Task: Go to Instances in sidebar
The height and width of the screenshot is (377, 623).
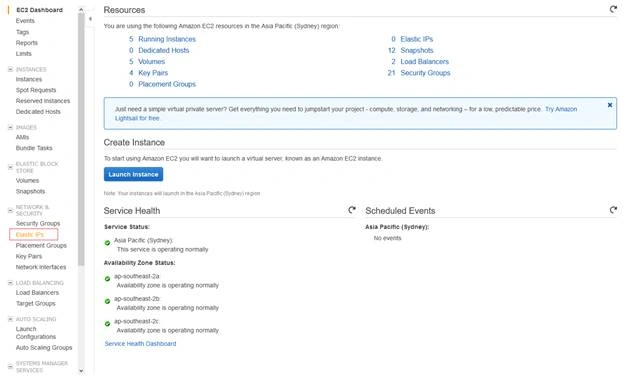Action: coord(29,79)
